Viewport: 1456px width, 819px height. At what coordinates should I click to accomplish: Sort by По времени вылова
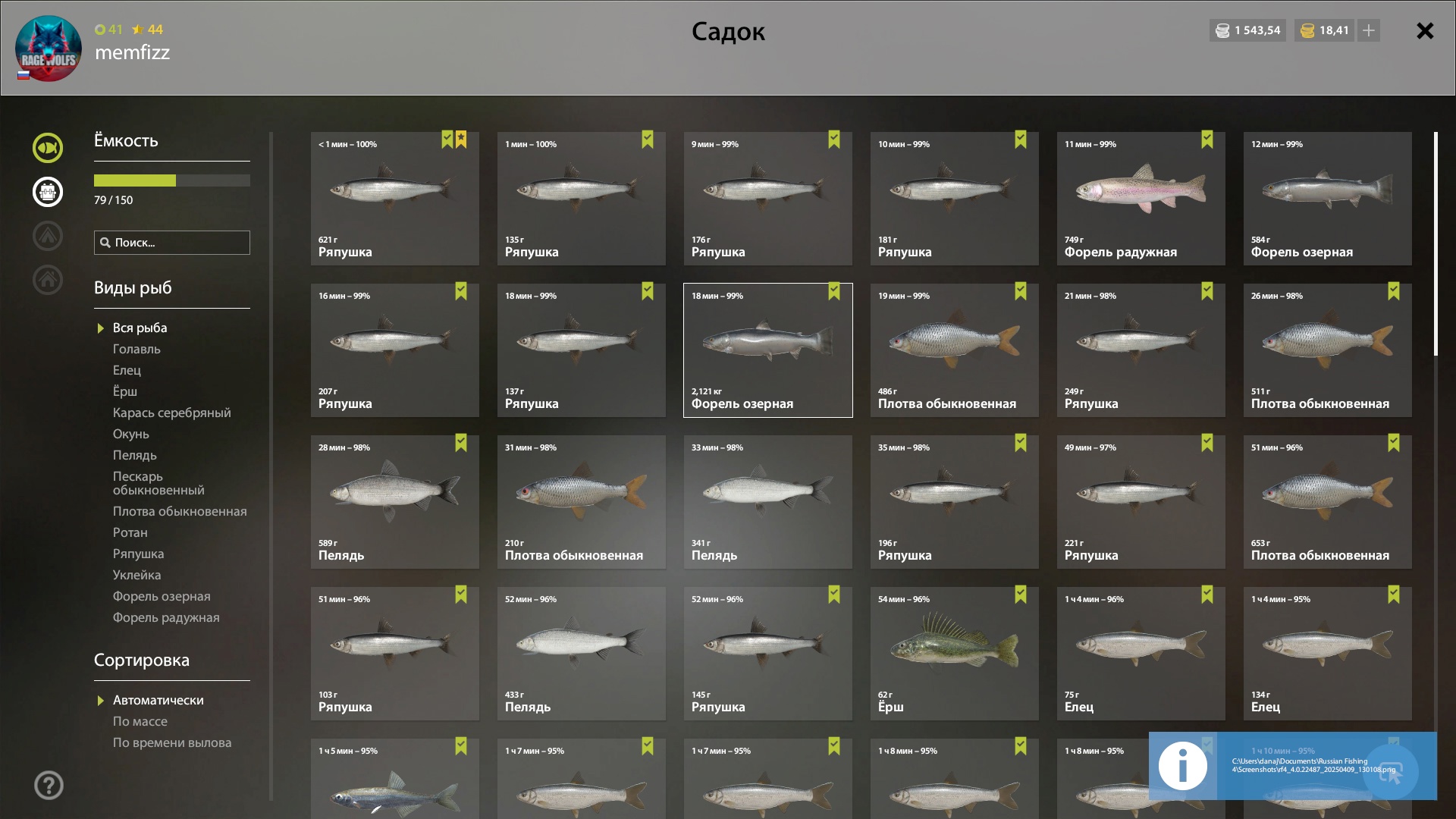tap(172, 742)
